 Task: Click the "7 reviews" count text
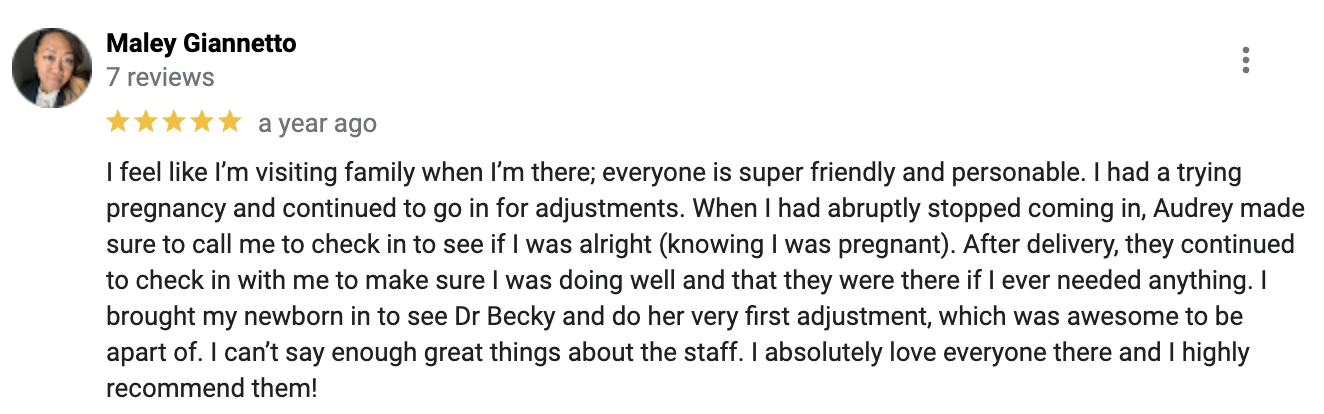click(x=160, y=77)
